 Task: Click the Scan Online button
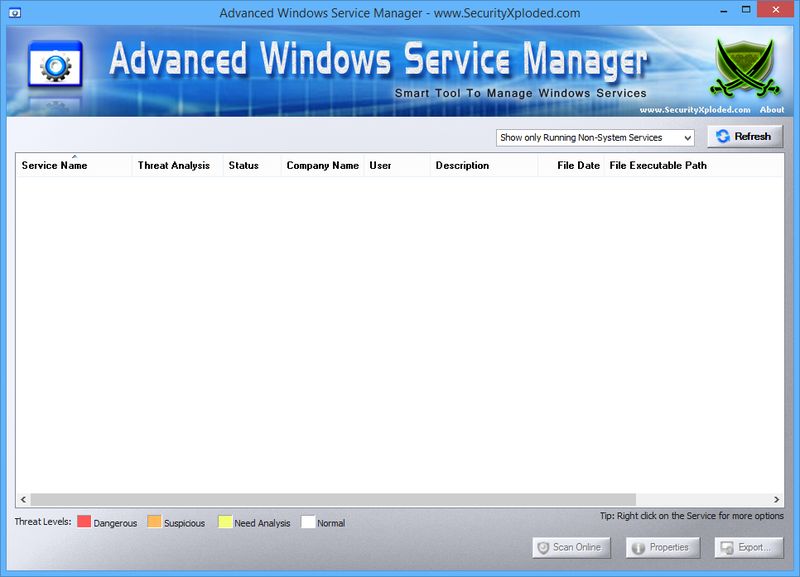point(571,547)
